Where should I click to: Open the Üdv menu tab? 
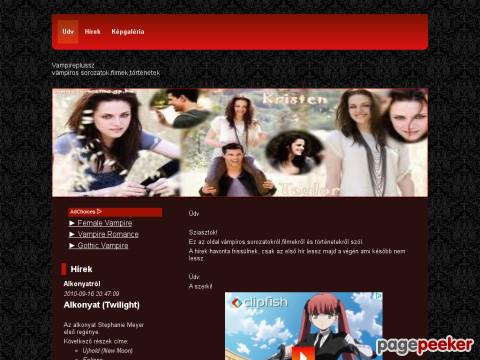coord(68,32)
